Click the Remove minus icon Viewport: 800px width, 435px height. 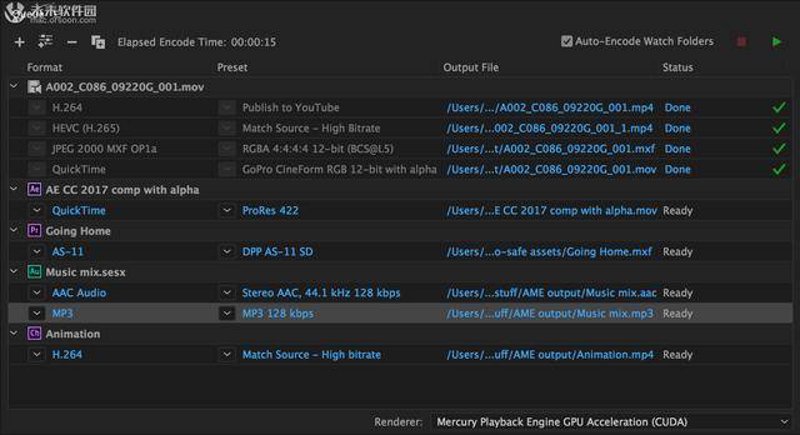coord(72,42)
